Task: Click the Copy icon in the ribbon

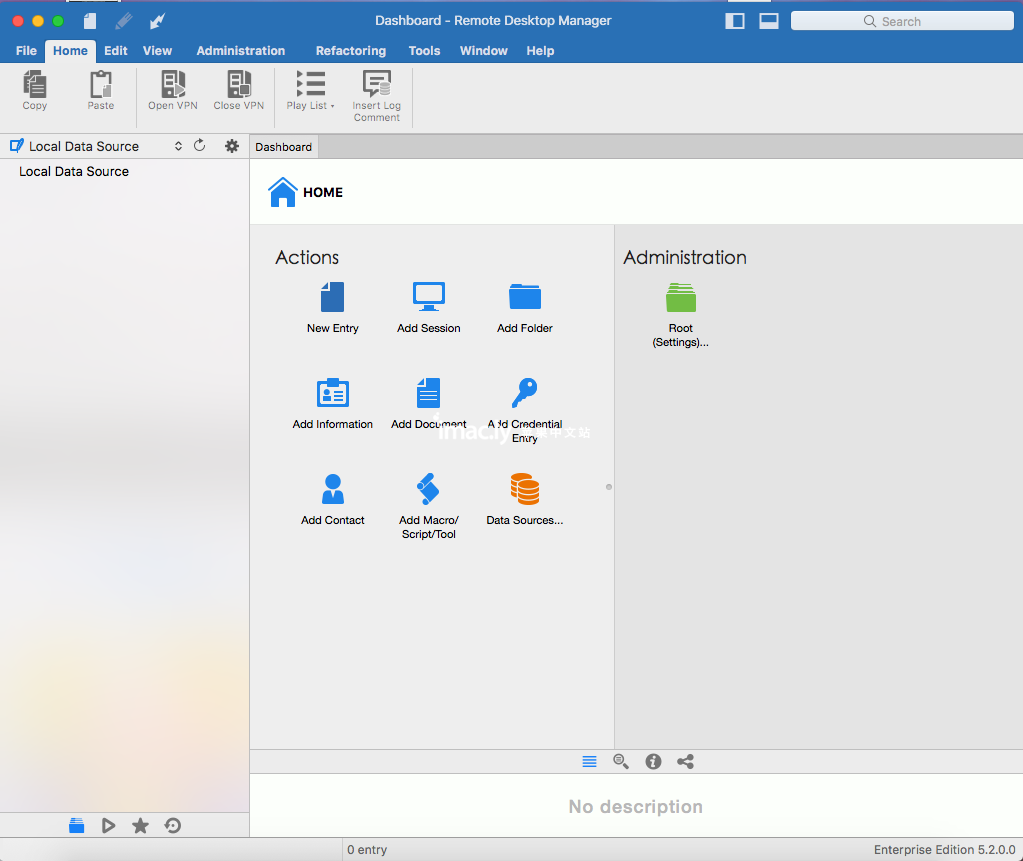Action: pos(35,85)
